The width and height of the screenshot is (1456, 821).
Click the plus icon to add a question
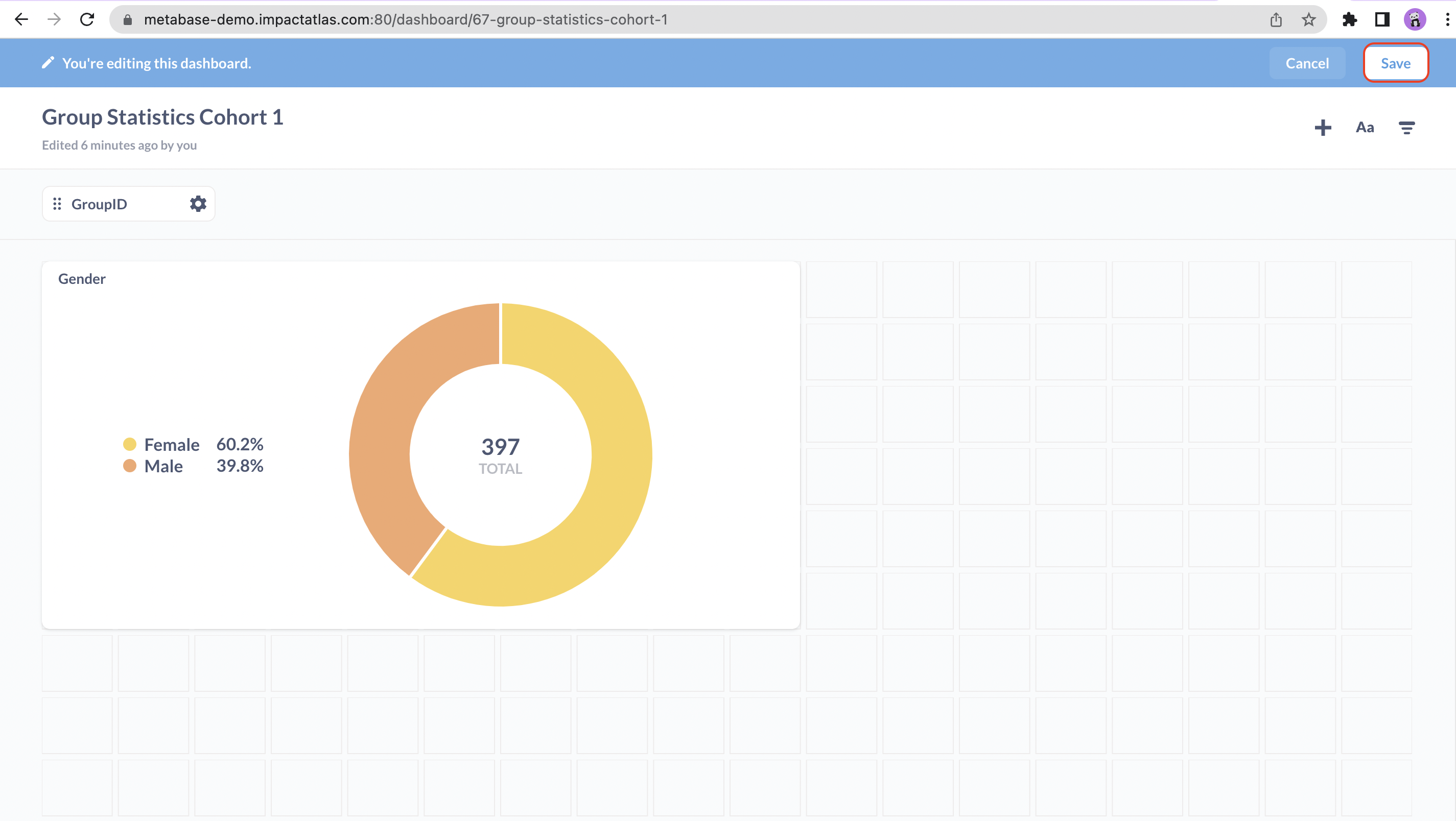coord(1323,128)
